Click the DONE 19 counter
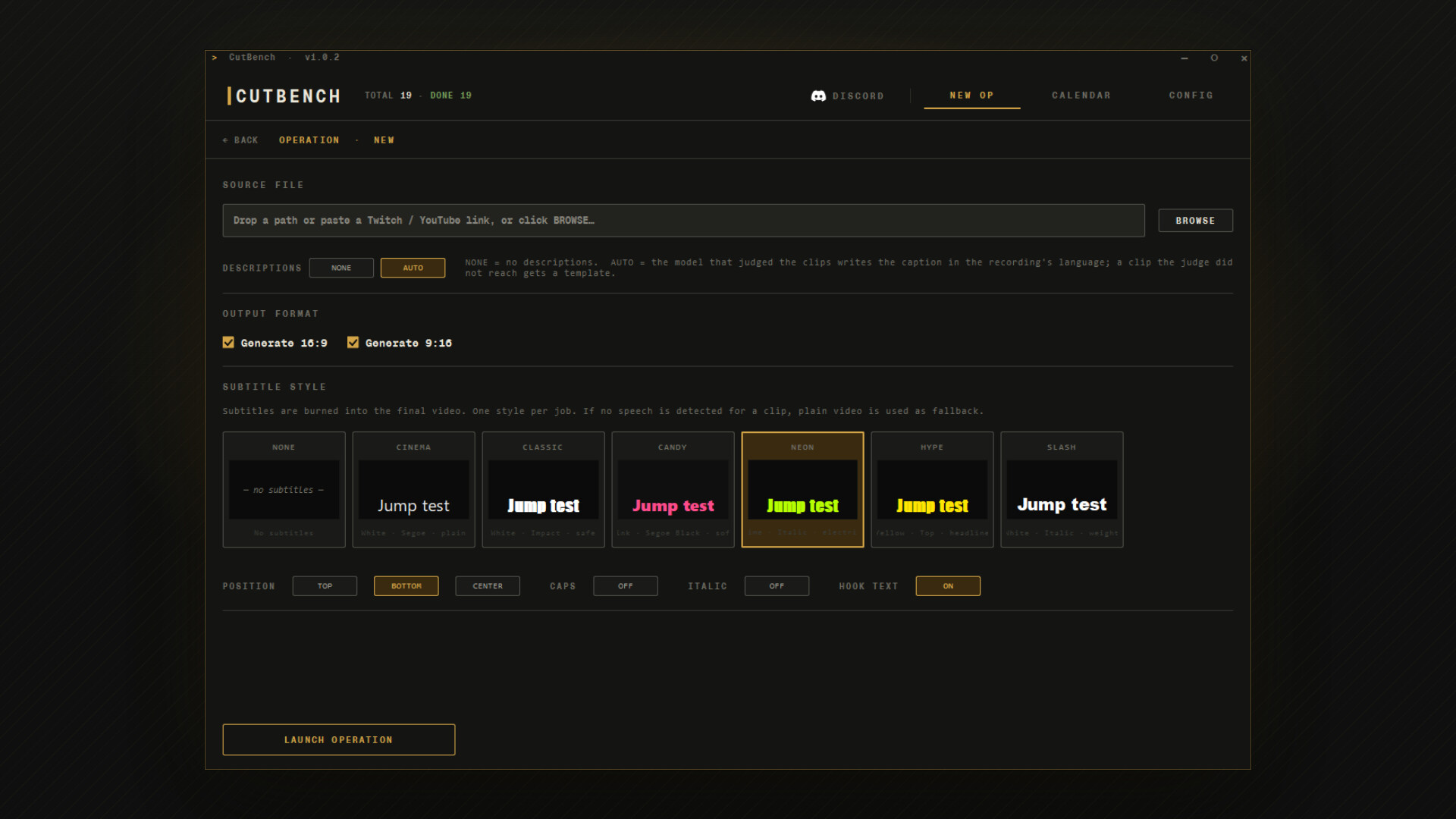 coord(450,96)
